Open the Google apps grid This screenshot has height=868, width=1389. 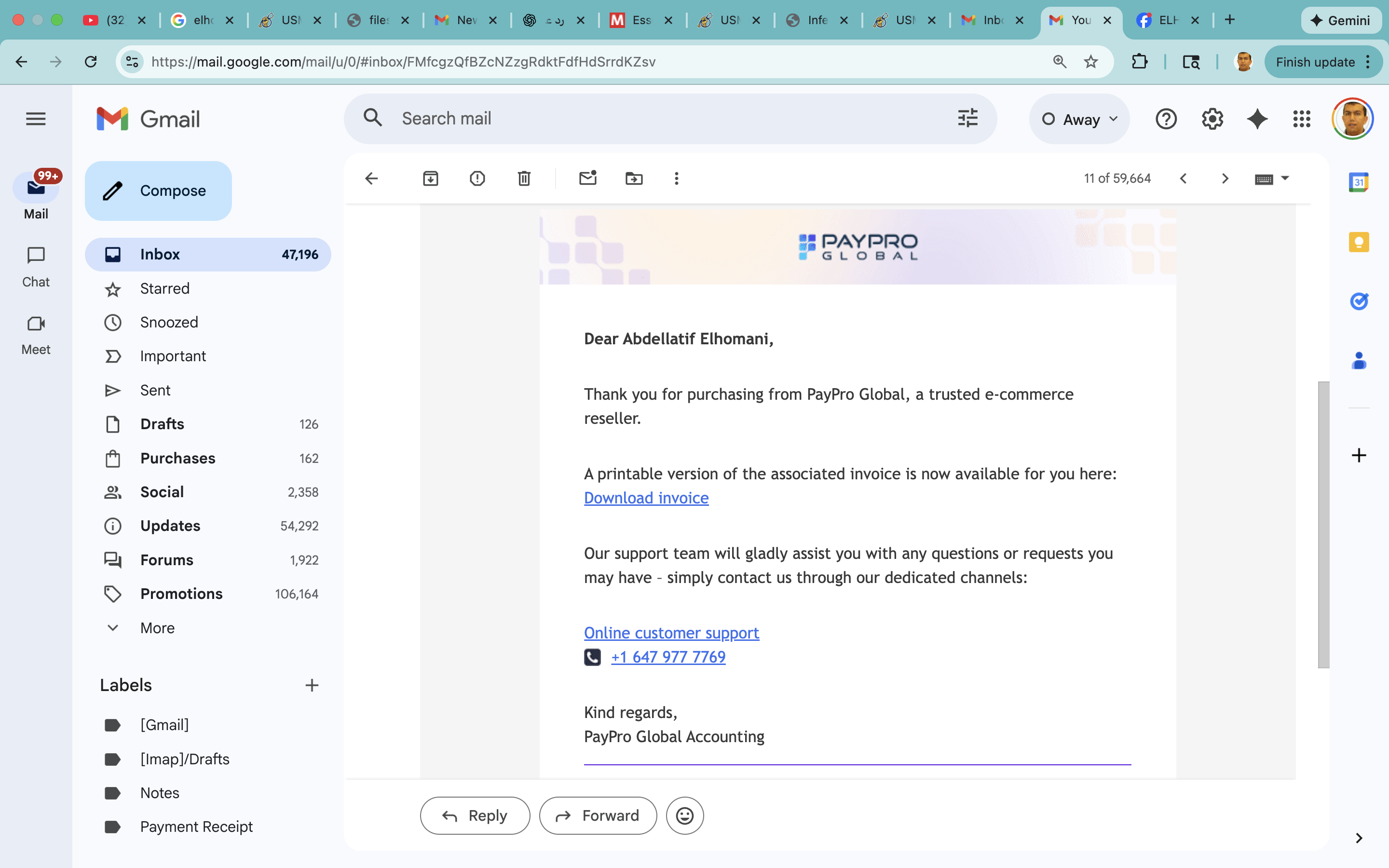(1301, 119)
